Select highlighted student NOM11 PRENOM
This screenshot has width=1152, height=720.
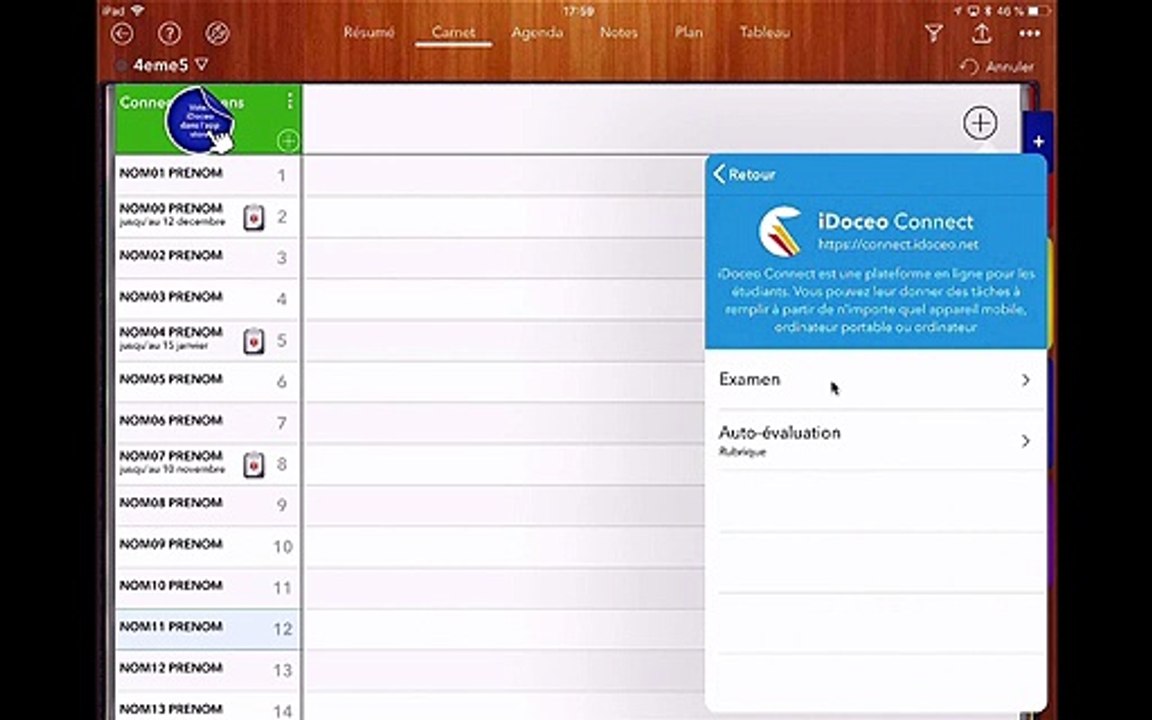point(171,627)
